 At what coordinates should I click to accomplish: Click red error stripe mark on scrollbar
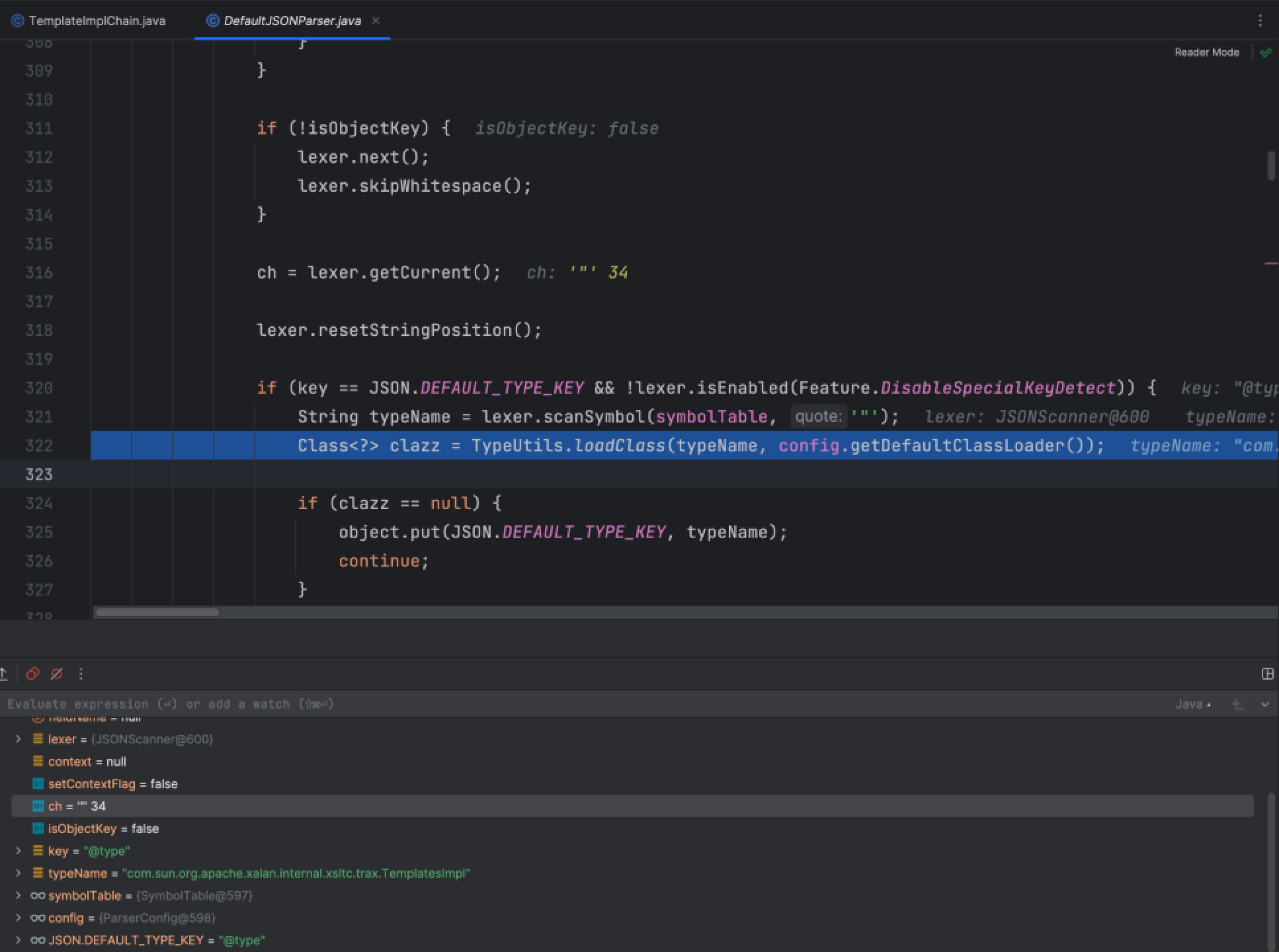[x=1271, y=264]
